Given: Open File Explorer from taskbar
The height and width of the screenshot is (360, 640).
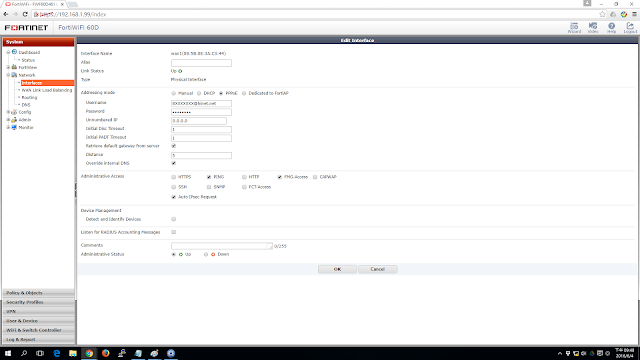Looking at the screenshot, I should pos(73,353).
